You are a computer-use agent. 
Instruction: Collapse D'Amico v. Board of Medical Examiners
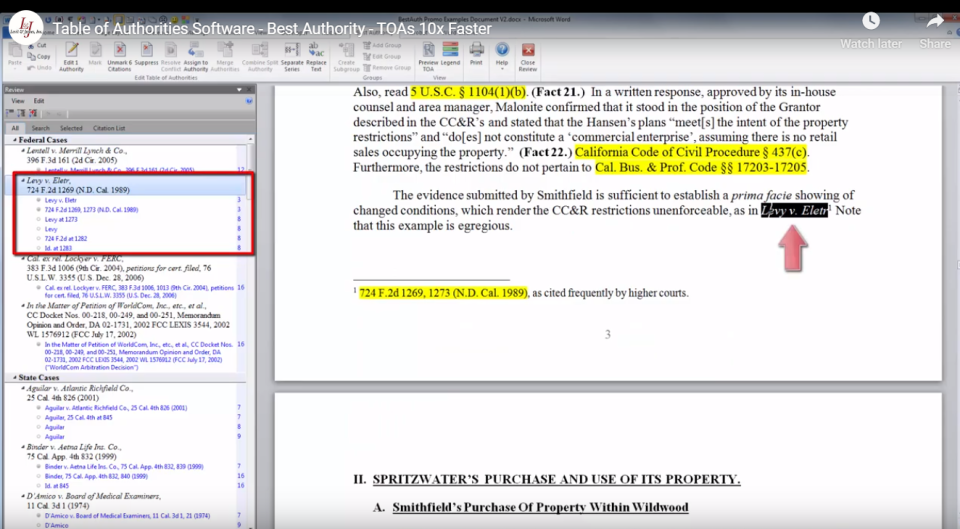coord(23,496)
